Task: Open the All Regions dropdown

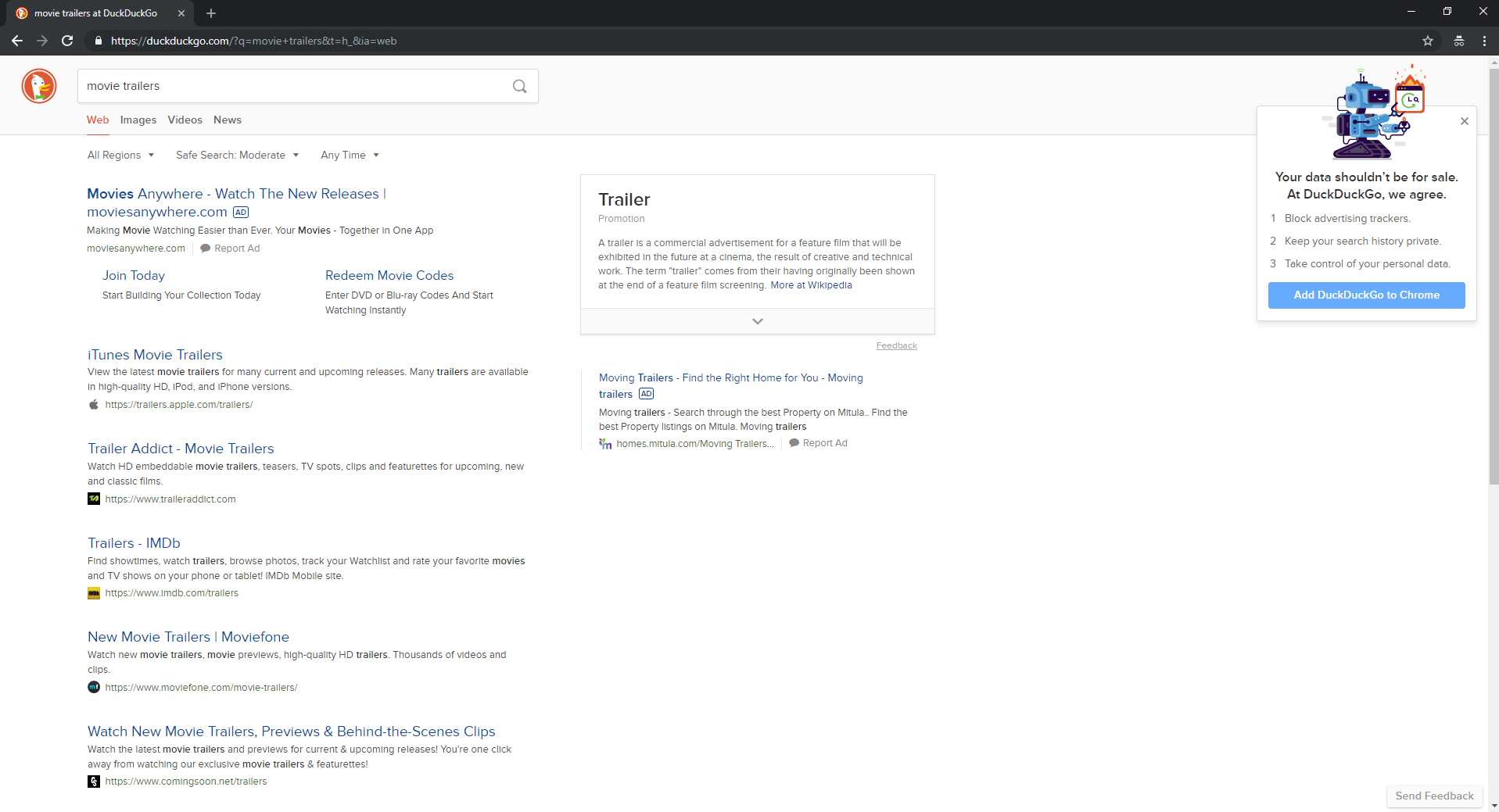Action: [120, 155]
